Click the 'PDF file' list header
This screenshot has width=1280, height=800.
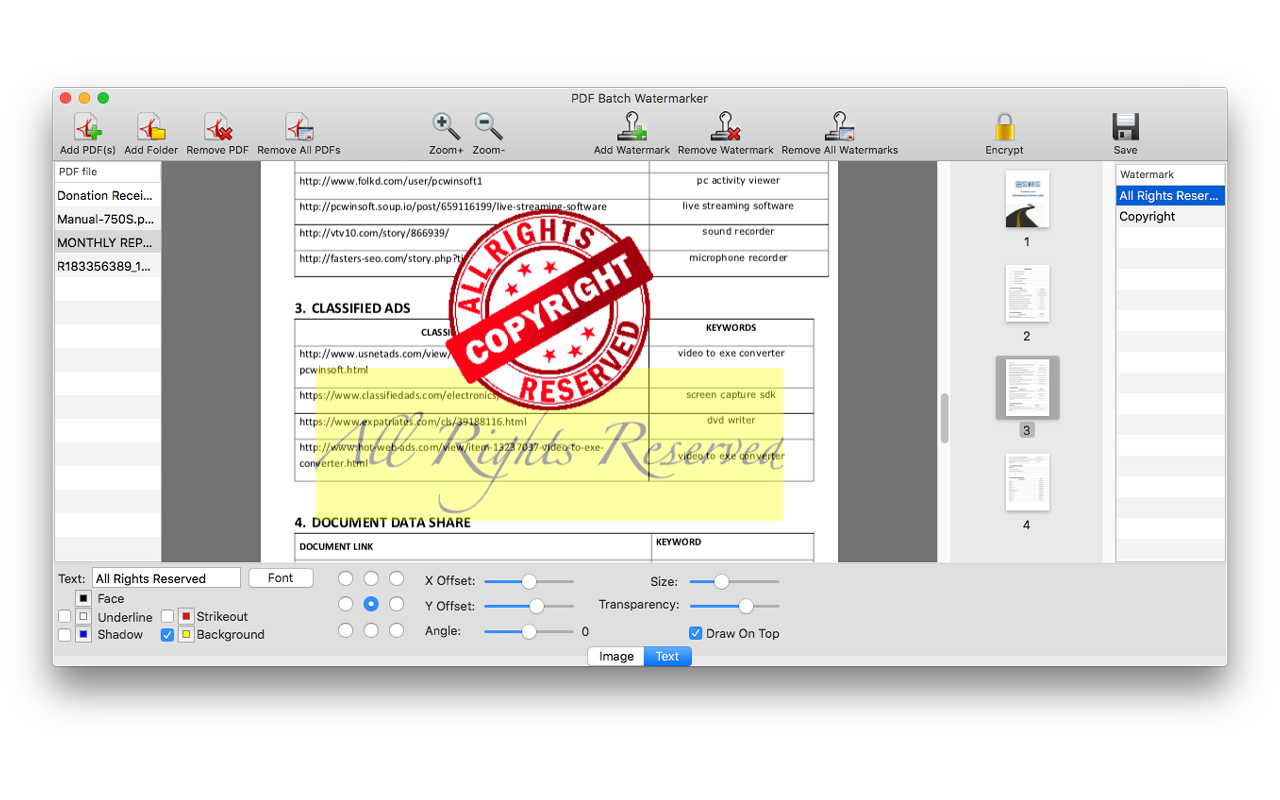click(x=107, y=172)
